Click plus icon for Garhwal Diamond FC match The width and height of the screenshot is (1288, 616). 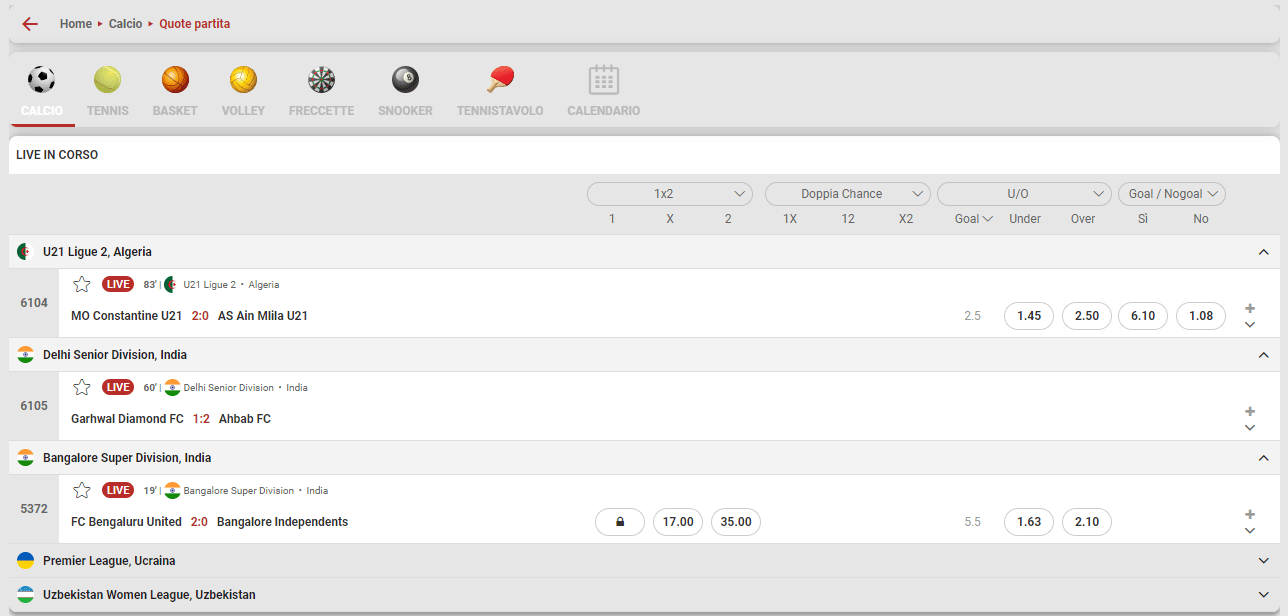1249,411
